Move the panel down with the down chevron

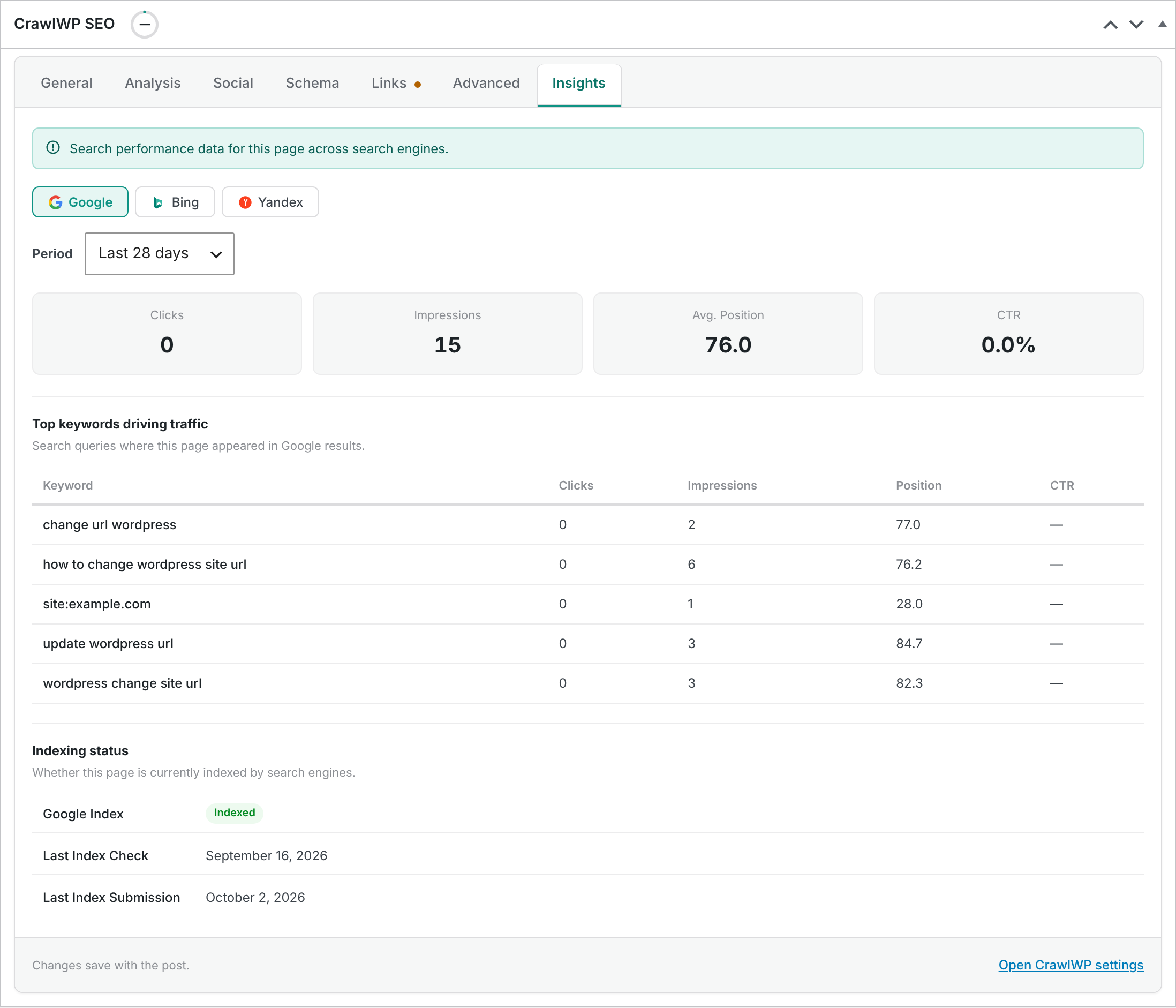click(x=1136, y=25)
